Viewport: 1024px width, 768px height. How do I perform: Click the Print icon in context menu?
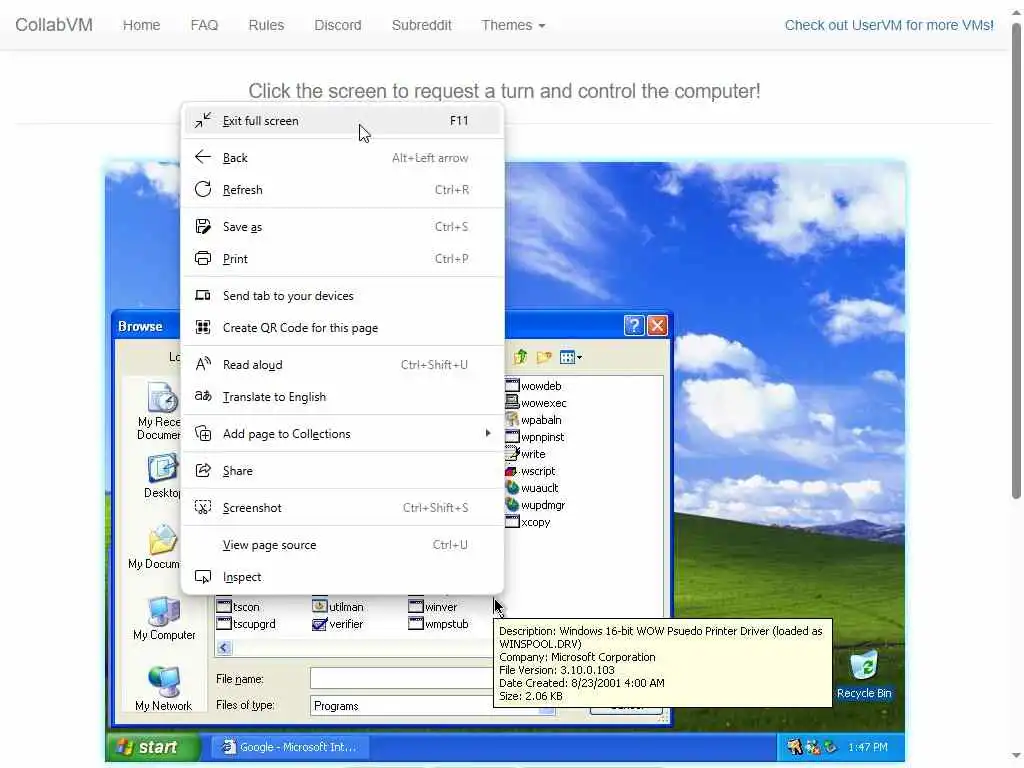click(203, 259)
